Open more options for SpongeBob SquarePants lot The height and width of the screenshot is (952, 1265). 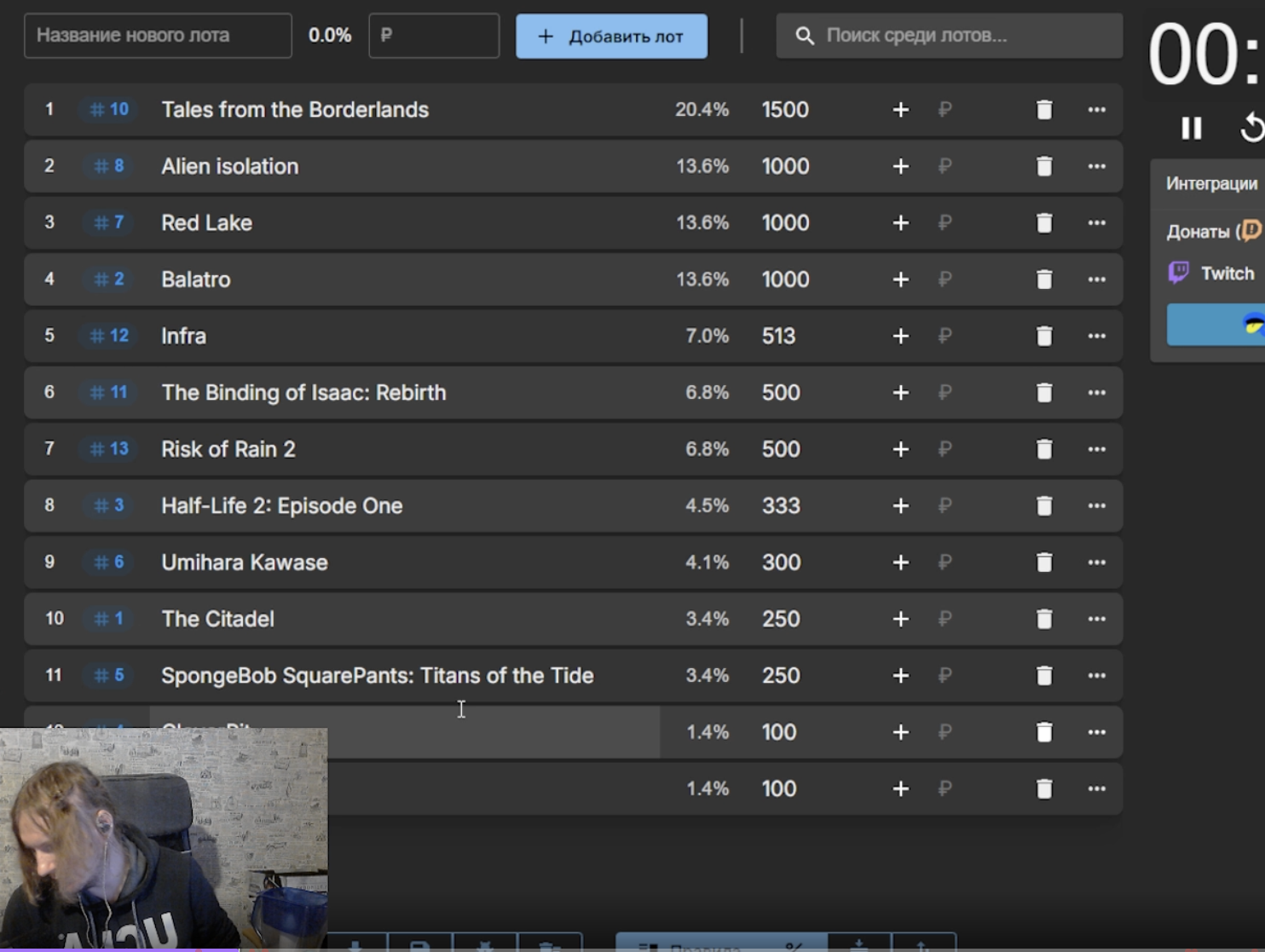(x=1097, y=676)
